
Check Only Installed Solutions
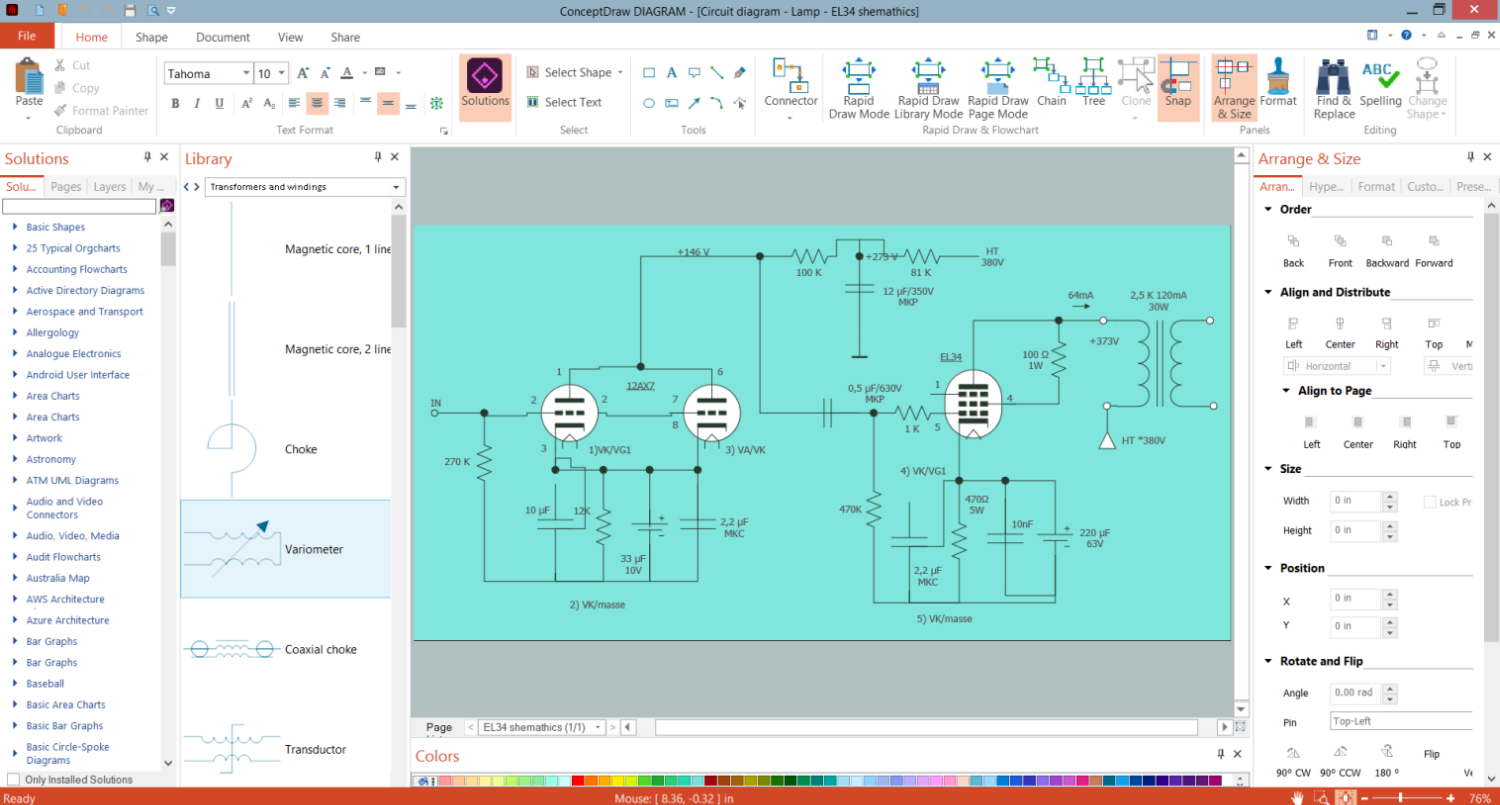[x=13, y=780]
